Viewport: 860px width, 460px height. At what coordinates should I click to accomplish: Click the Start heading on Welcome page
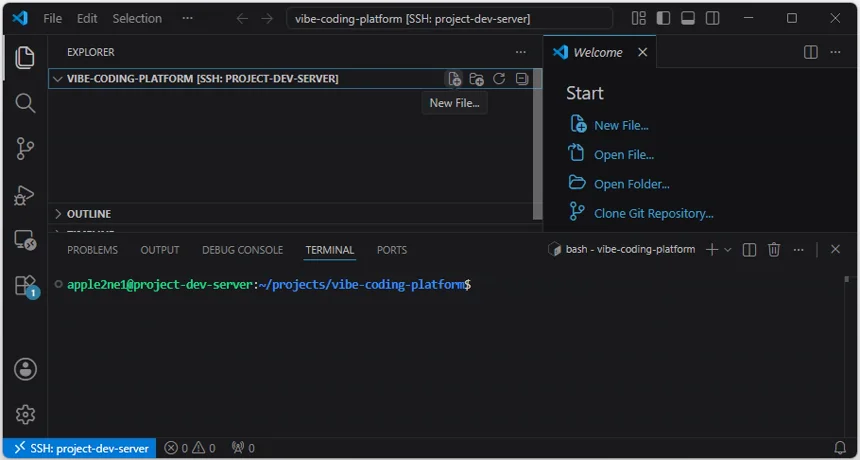(x=585, y=93)
